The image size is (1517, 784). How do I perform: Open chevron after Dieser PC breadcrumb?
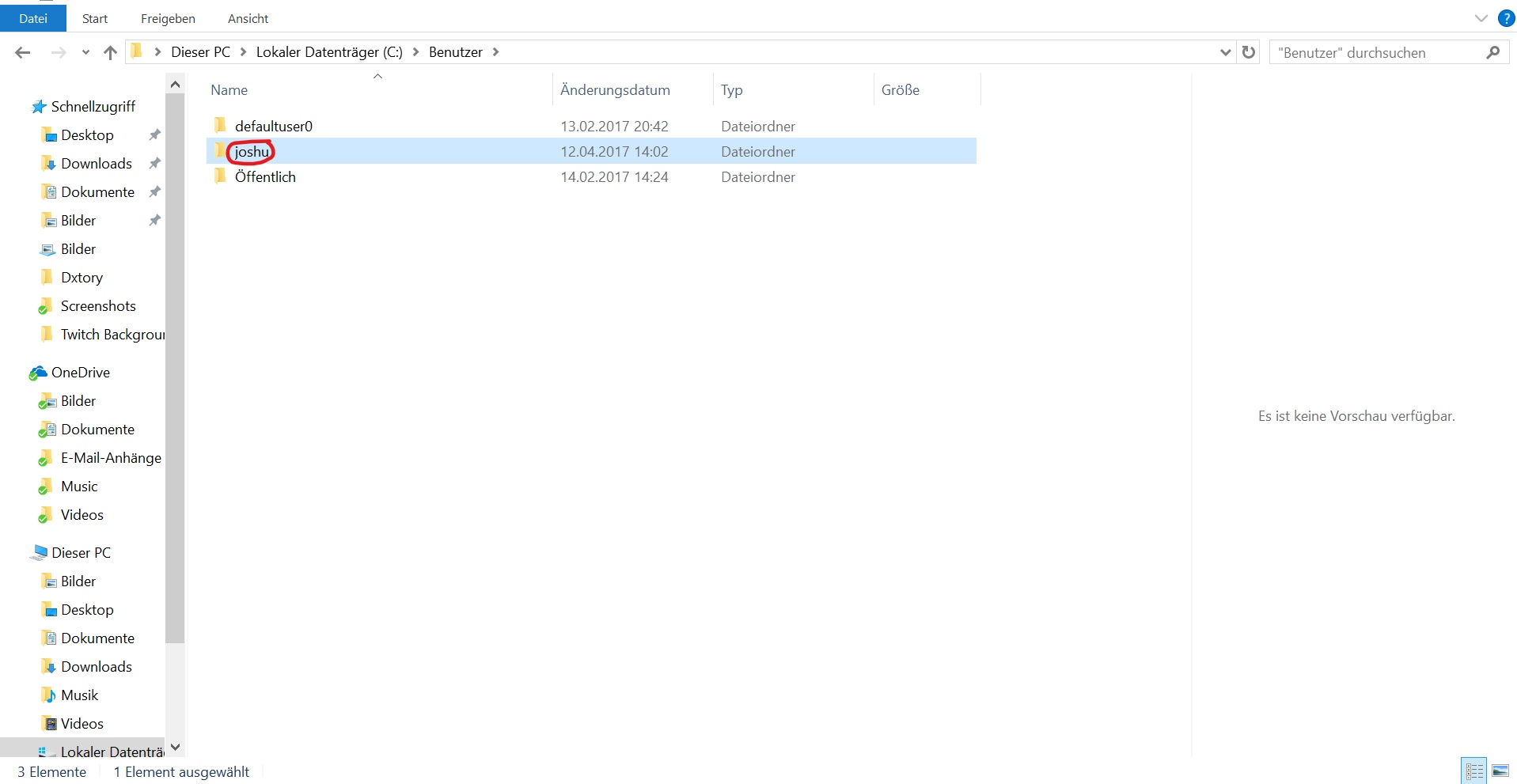tap(243, 52)
